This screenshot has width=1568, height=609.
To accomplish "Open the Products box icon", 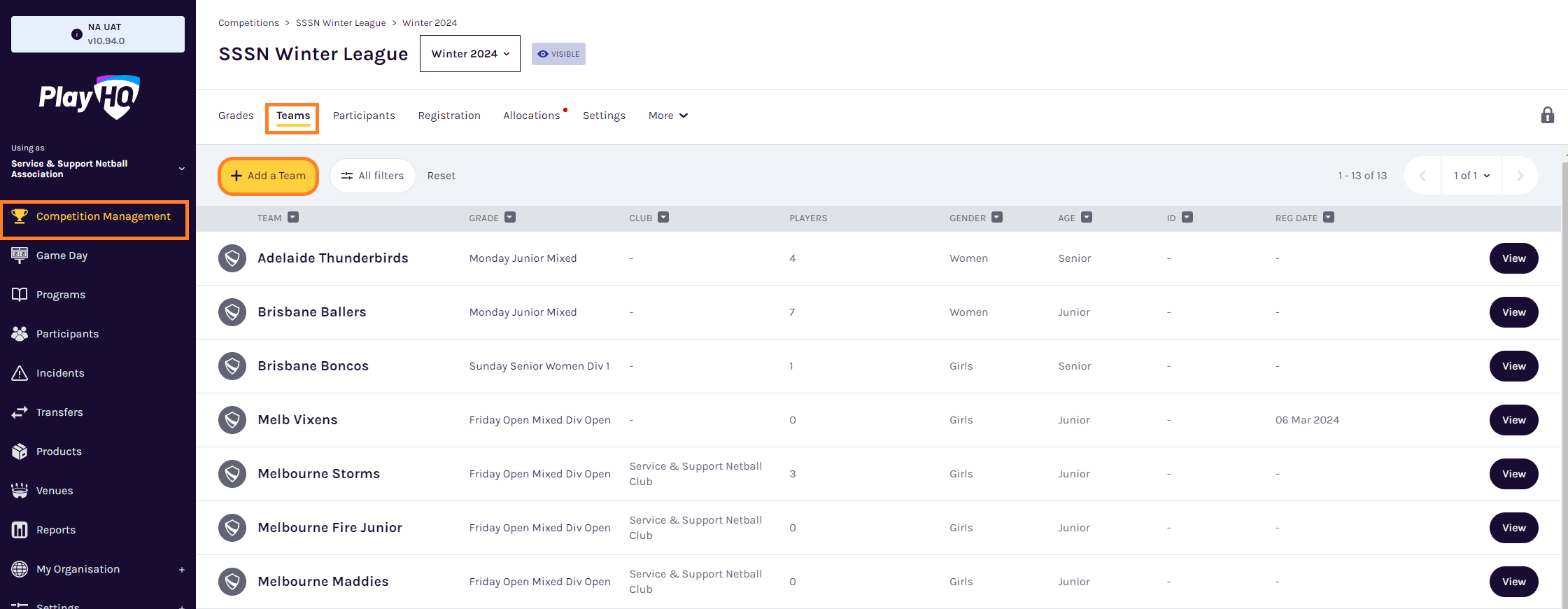I will click(x=20, y=451).
